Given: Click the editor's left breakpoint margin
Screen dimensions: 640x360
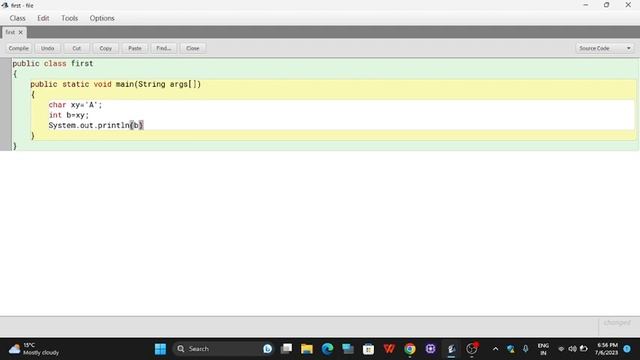Looking at the screenshot, I should pos(5,104).
